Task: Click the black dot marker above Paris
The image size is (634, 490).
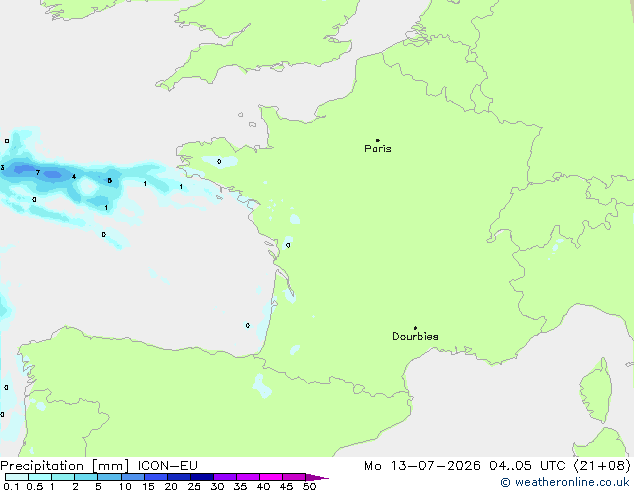Action: [x=378, y=140]
